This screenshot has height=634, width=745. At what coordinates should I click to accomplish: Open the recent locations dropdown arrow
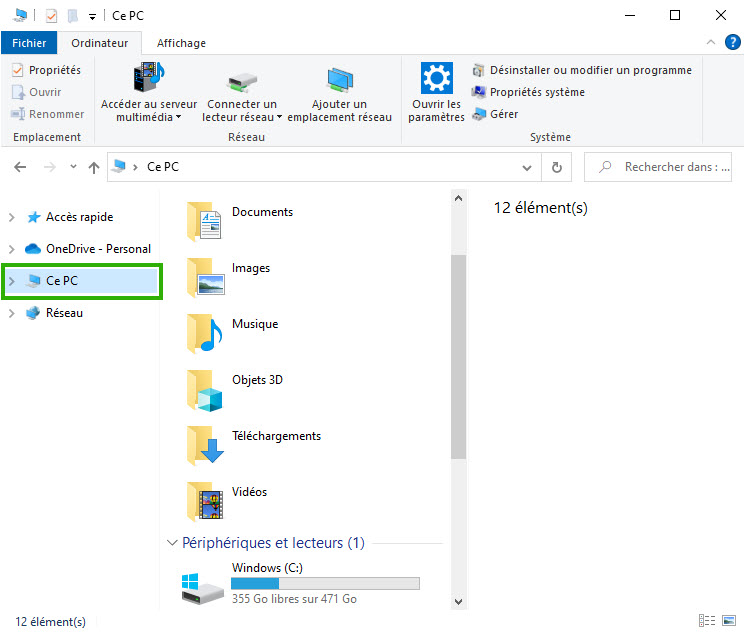[x=73, y=166]
